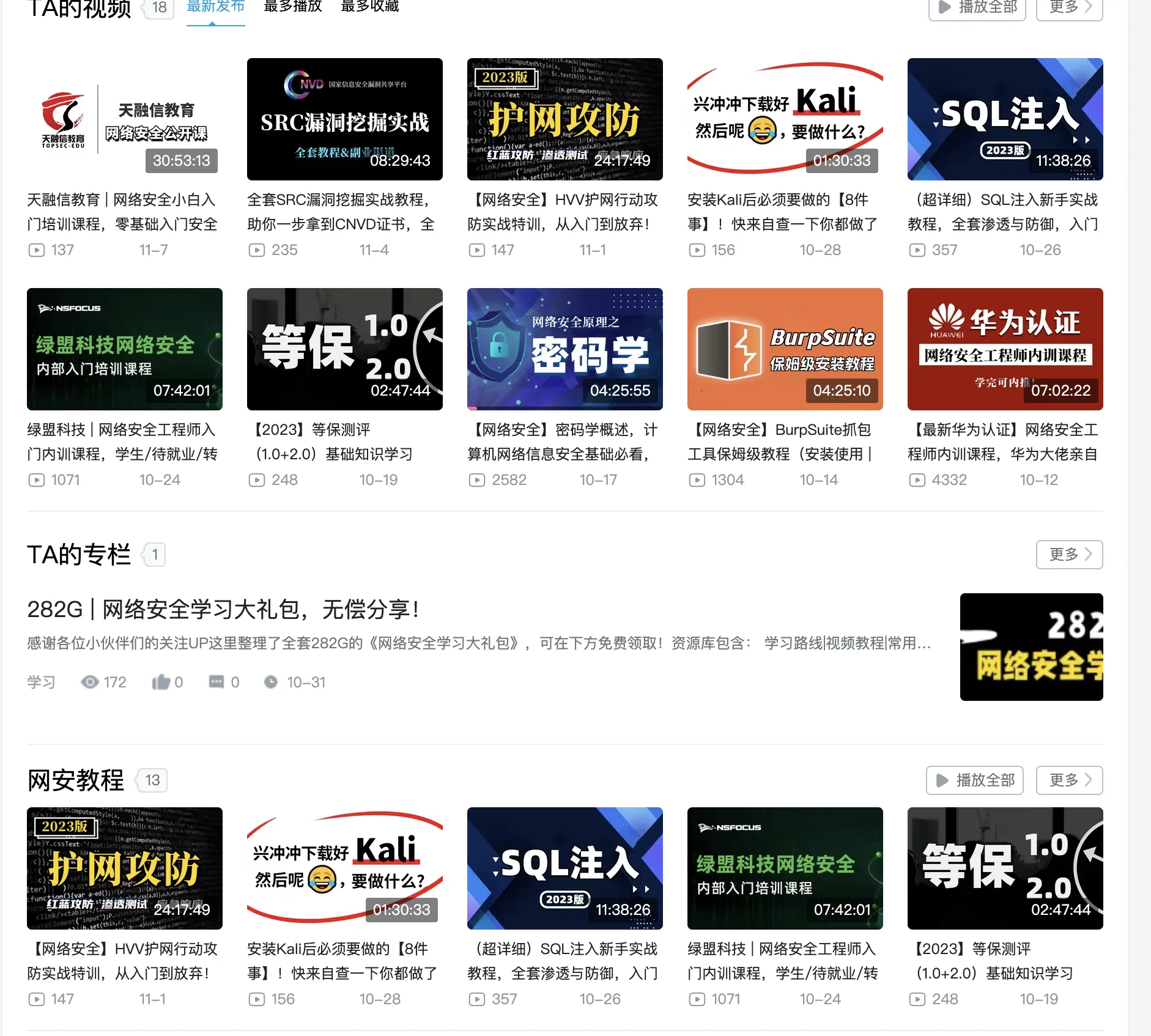Open article 282G 网络安全学习大礼包 title

tap(223, 610)
